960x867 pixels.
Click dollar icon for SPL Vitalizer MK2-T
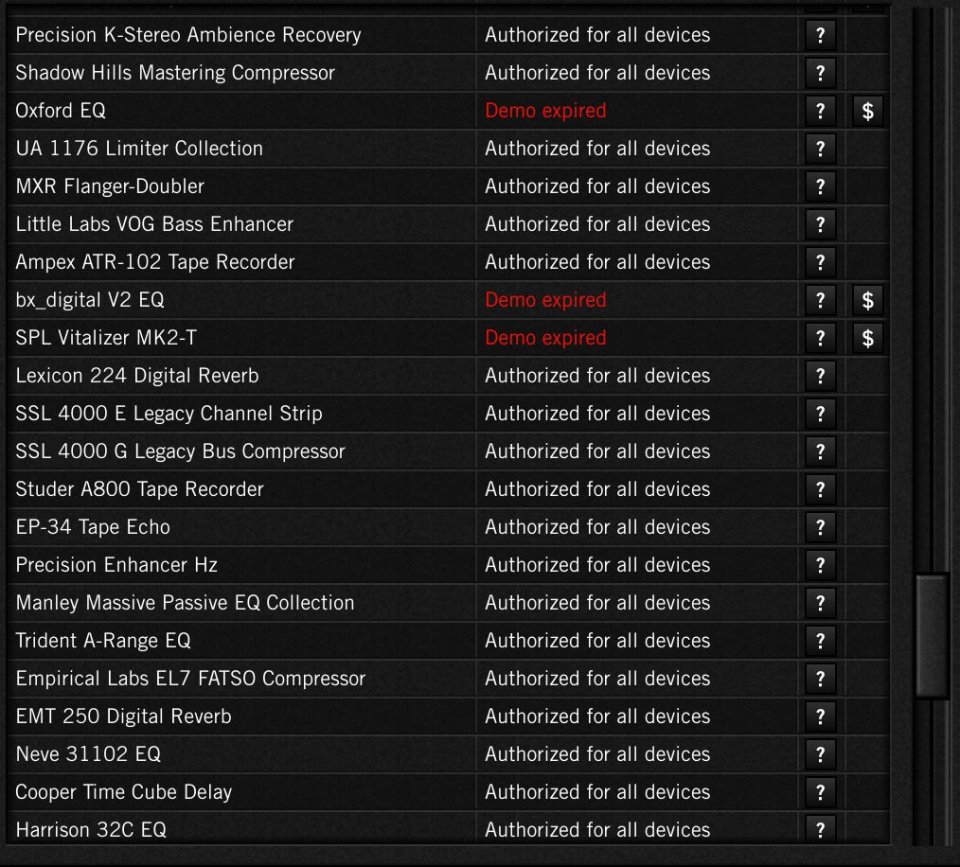click(868, 338)
